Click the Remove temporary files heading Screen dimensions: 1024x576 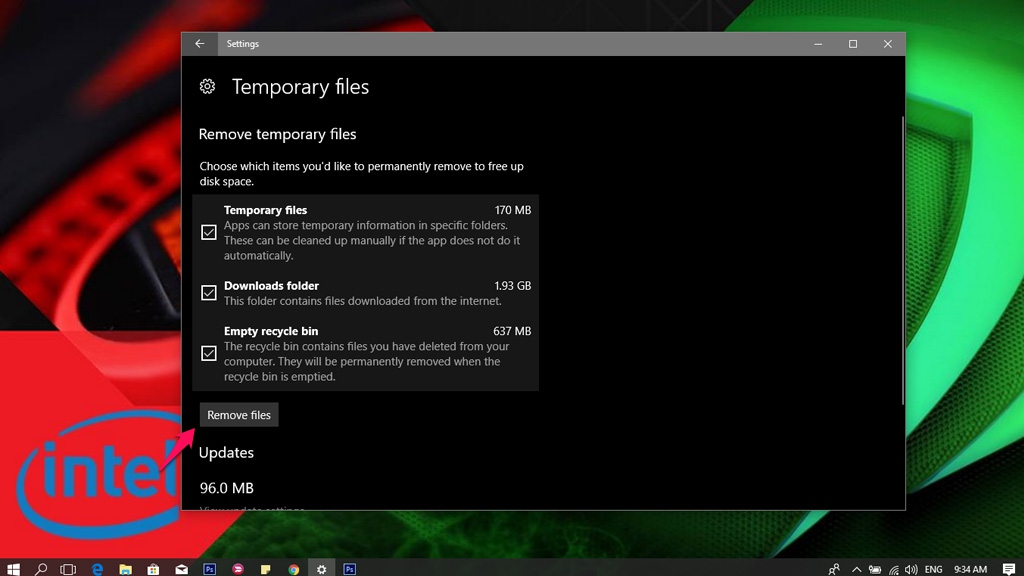click(278, 134)
